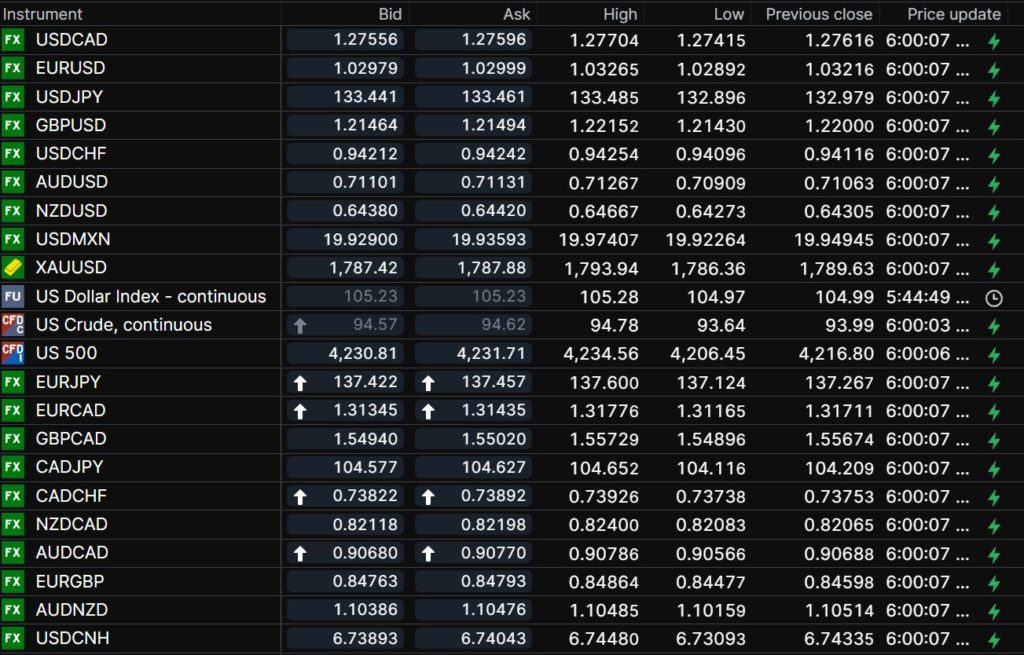The image size is (1024, 655).
Task: Click the clock icon in US Dollar Index row
Action: pyautogui.click(x=993, y=297)
